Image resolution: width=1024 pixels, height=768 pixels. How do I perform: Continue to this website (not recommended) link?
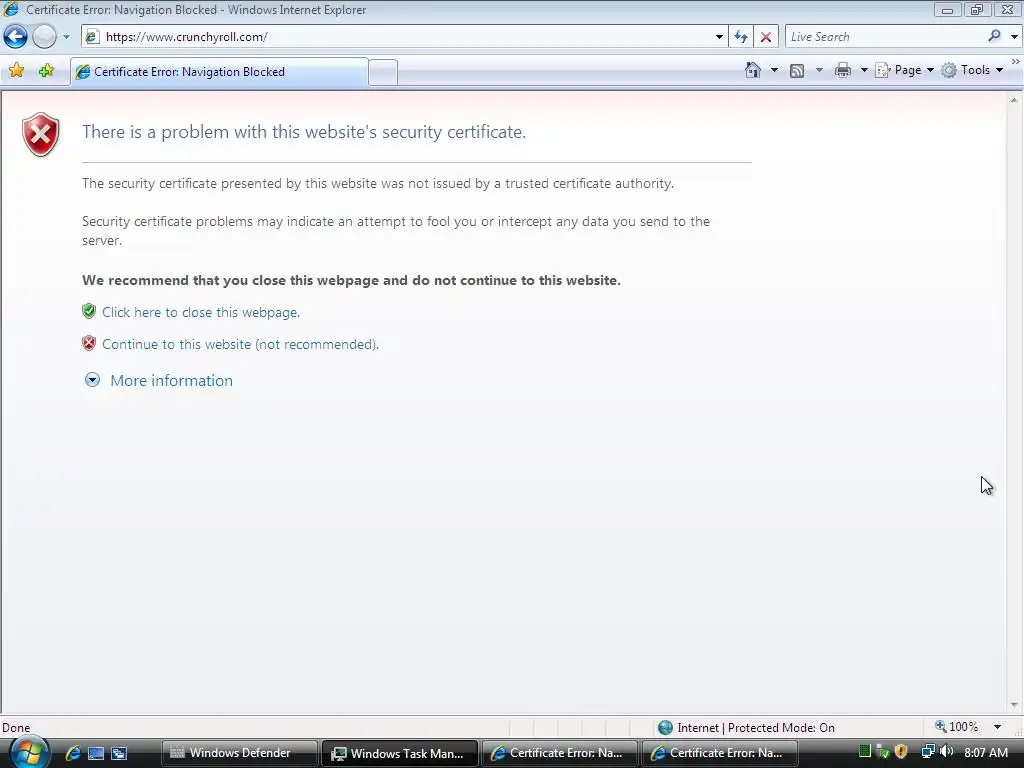pos(240,344)
